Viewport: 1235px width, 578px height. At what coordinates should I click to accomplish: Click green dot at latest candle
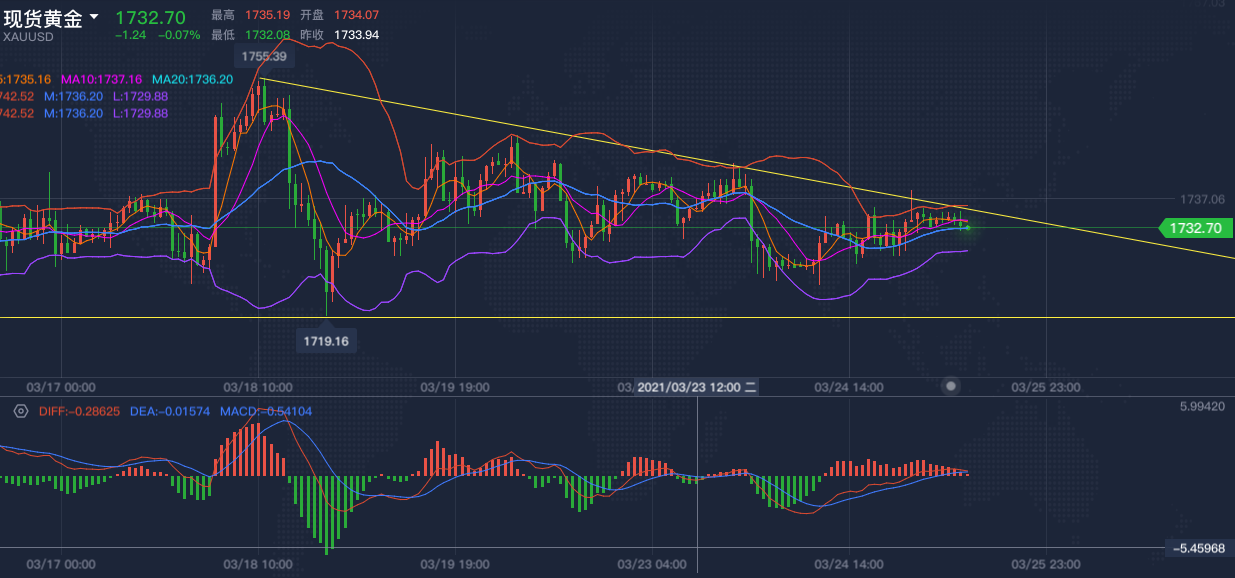click(967, 228)
